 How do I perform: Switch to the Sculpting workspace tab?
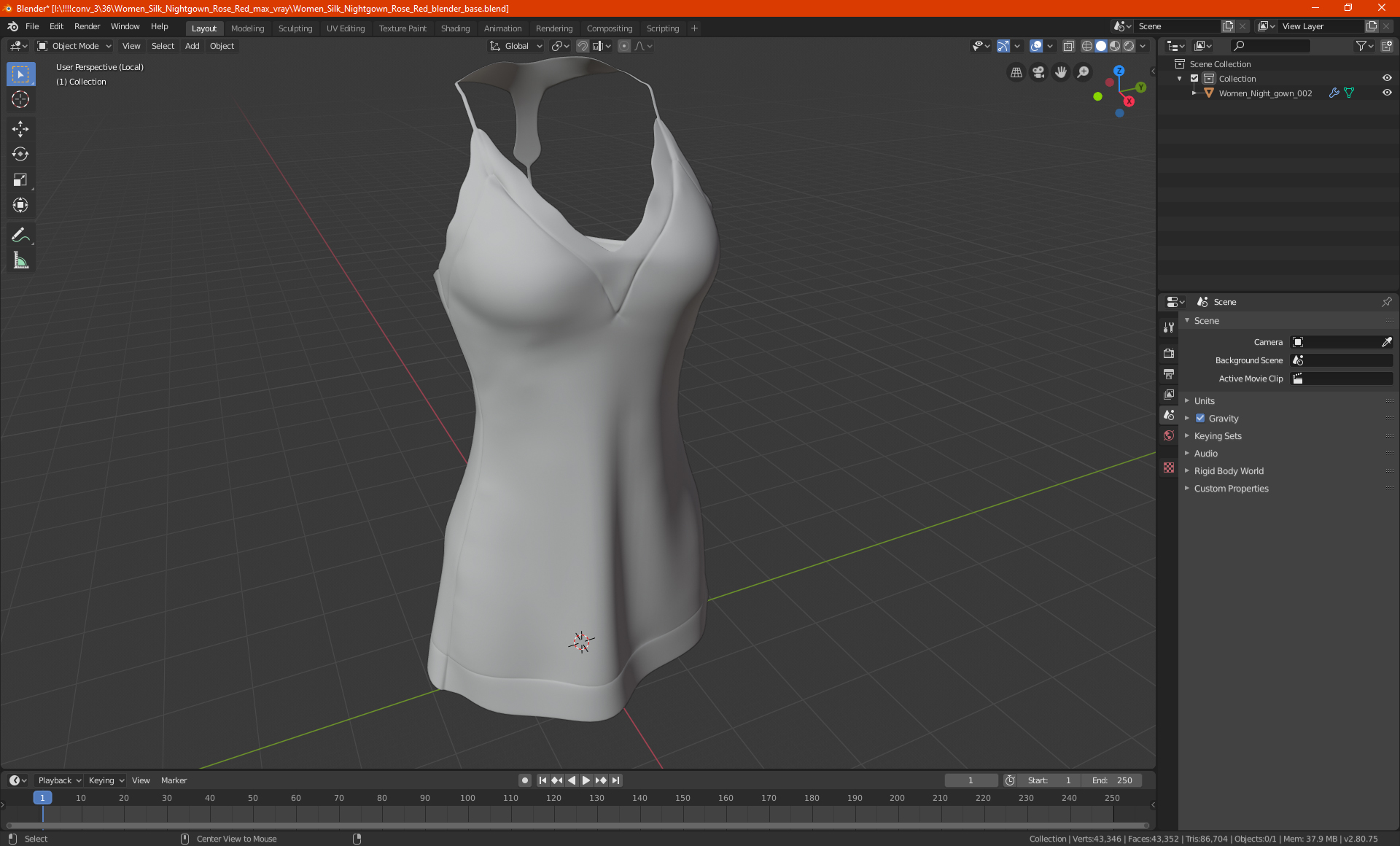[x=295, y=28]
